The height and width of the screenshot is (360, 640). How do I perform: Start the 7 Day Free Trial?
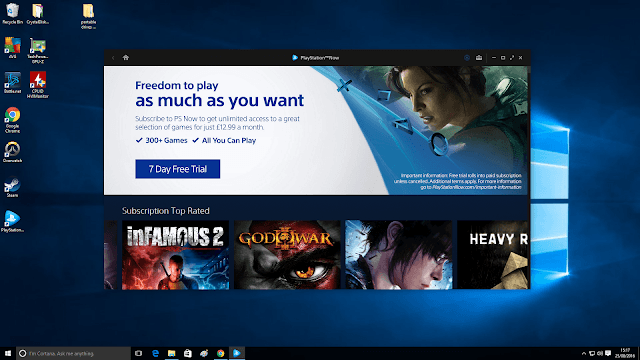click(x=178, y=169)
